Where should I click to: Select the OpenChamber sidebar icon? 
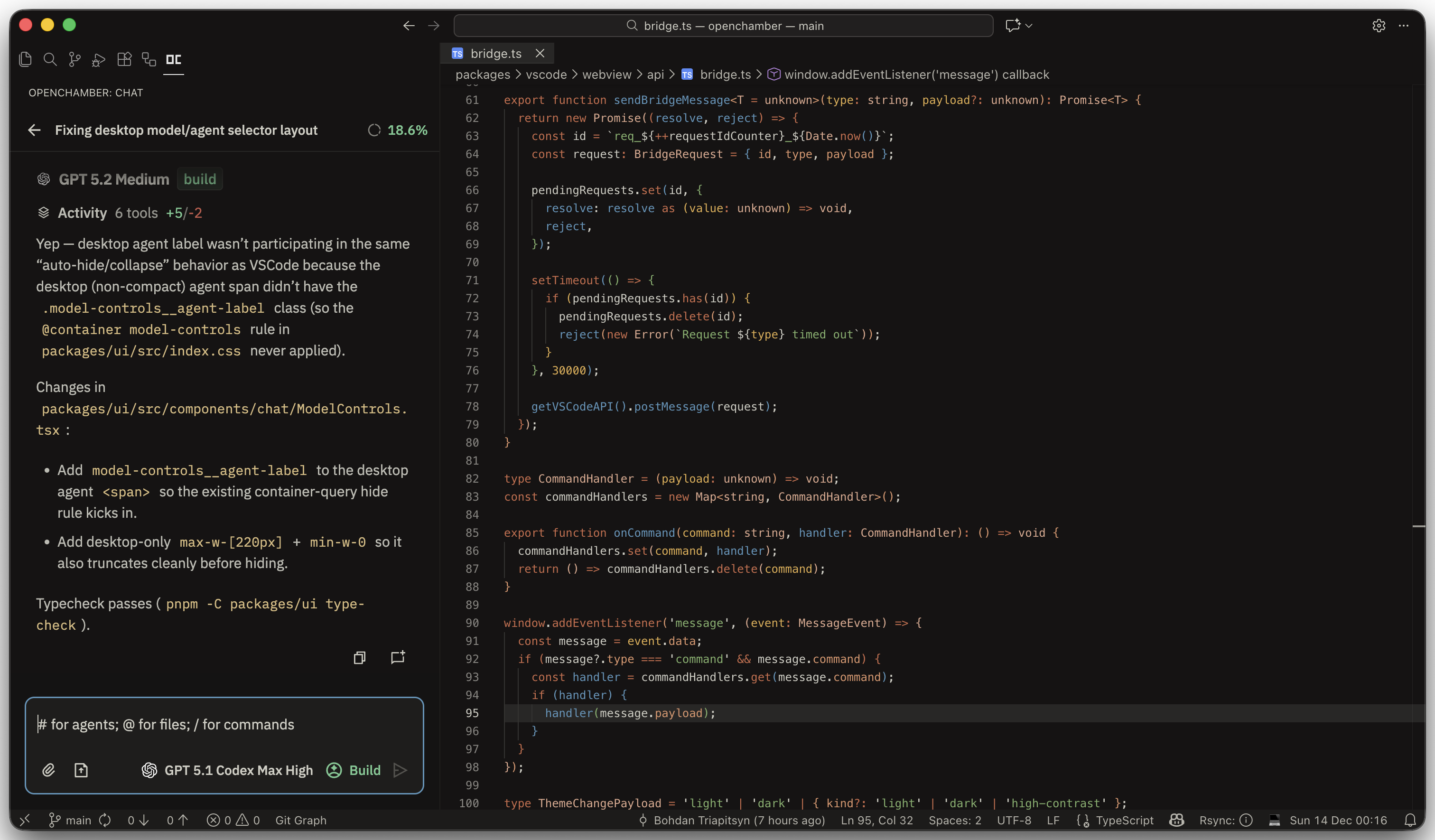tap(173, 59)
